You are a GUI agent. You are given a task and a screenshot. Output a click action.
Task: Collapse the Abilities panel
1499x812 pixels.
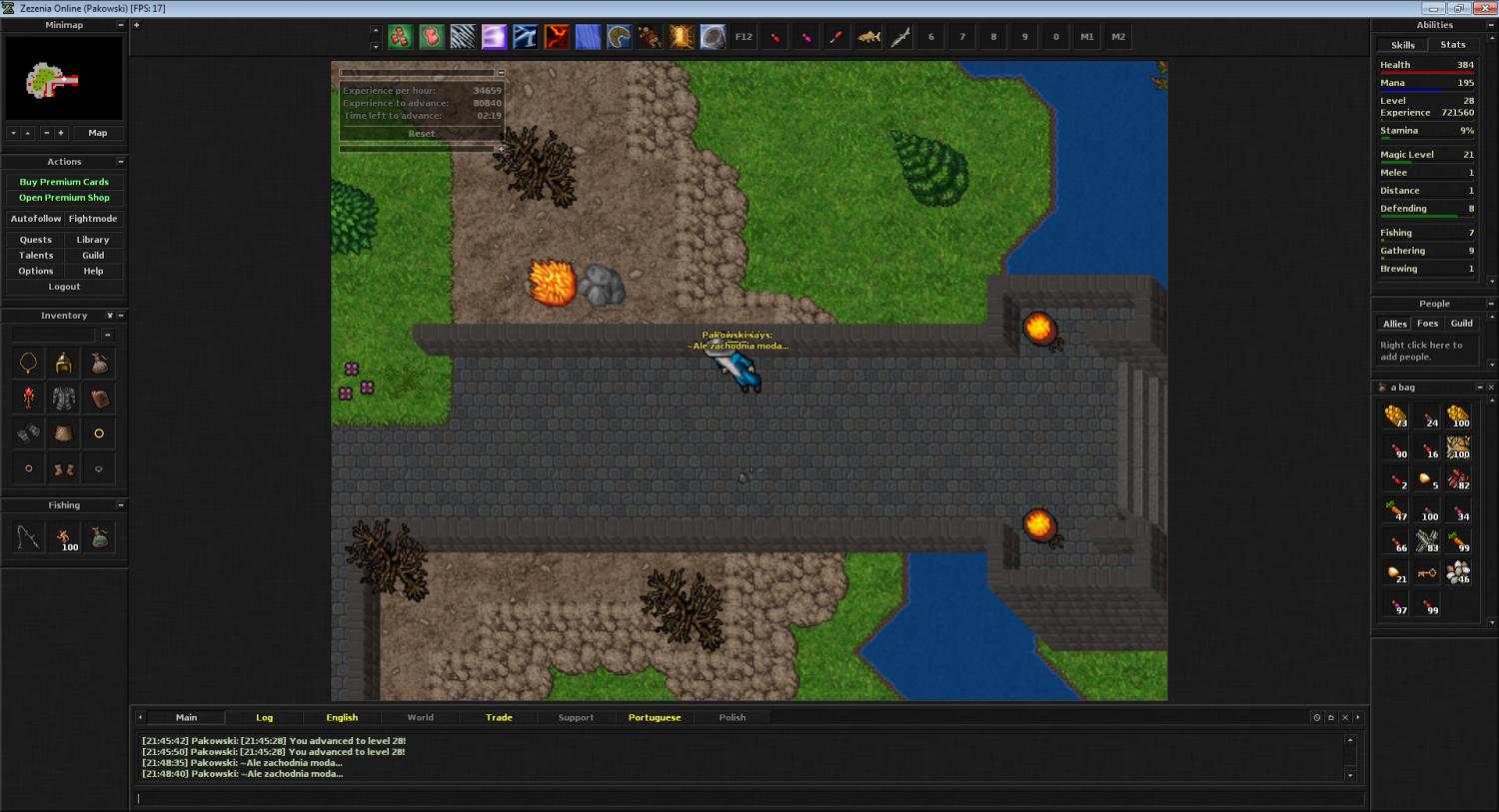(1491, 25)
